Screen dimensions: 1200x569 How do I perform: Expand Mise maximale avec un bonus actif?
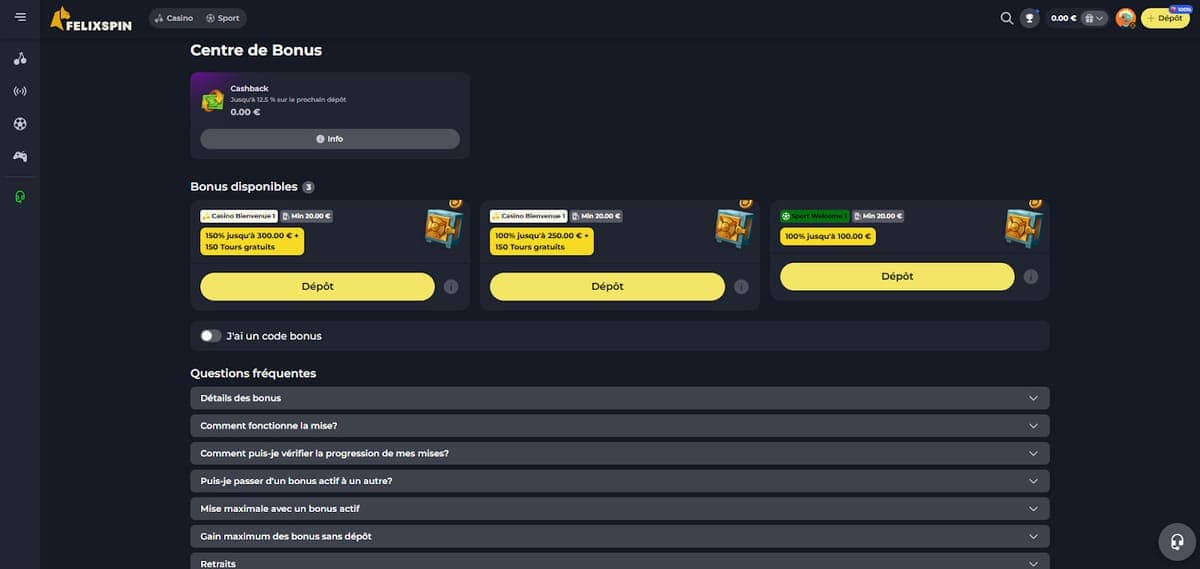point(620,508)
